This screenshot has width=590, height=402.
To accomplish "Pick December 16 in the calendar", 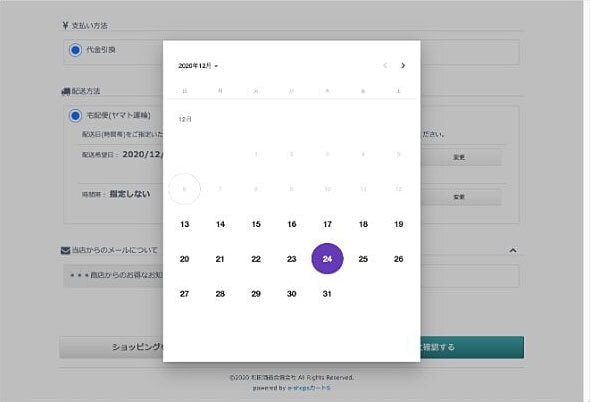I will coord(292,224).
